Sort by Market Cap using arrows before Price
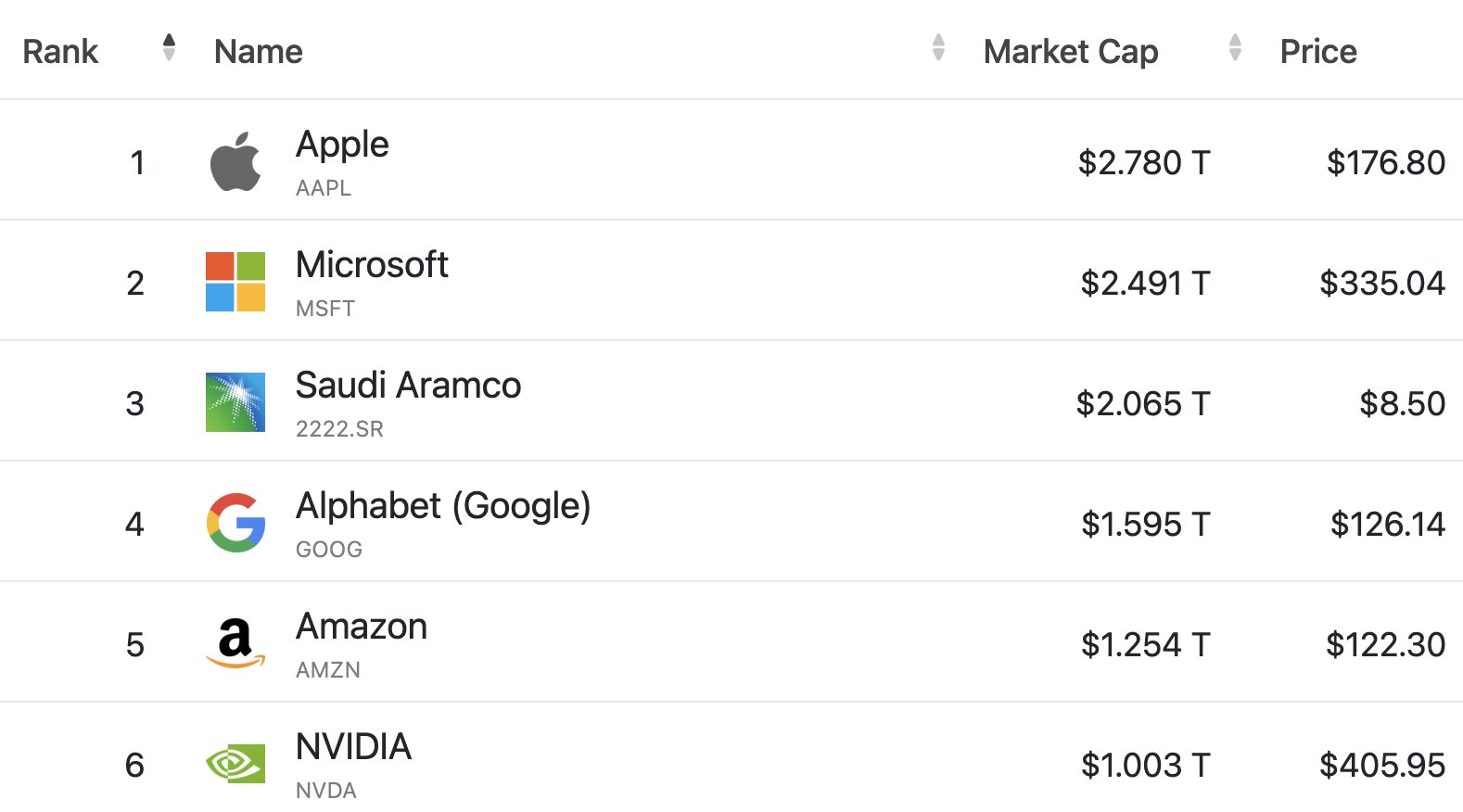The image size is (1463, 812). 1235,47
